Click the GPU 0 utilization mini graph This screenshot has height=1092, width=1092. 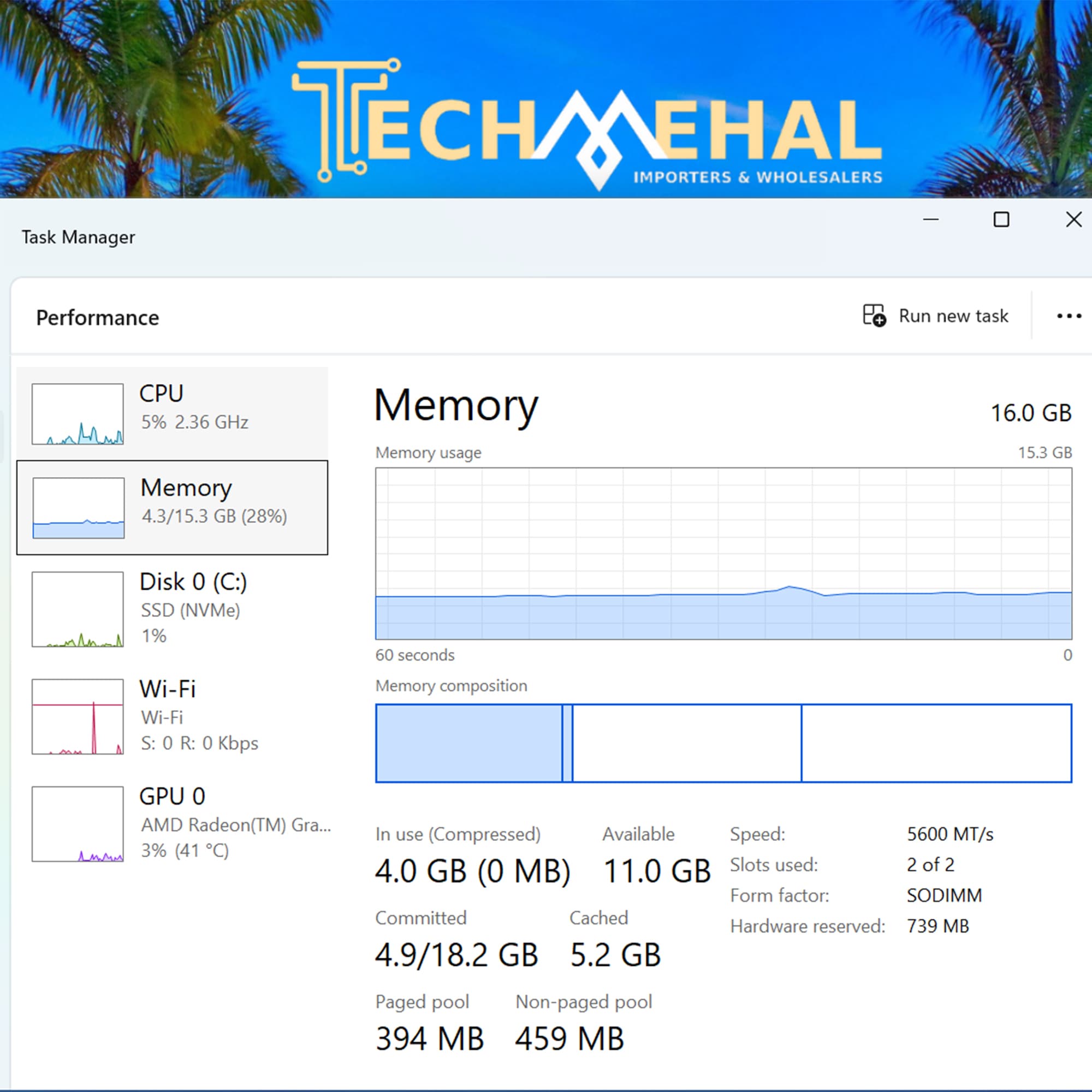78,824
